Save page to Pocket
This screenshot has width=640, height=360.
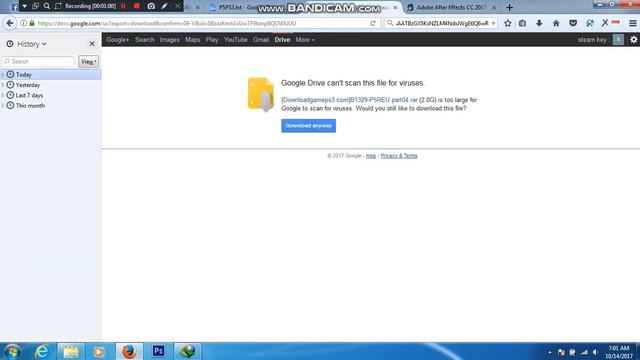(x=573, y=23)
